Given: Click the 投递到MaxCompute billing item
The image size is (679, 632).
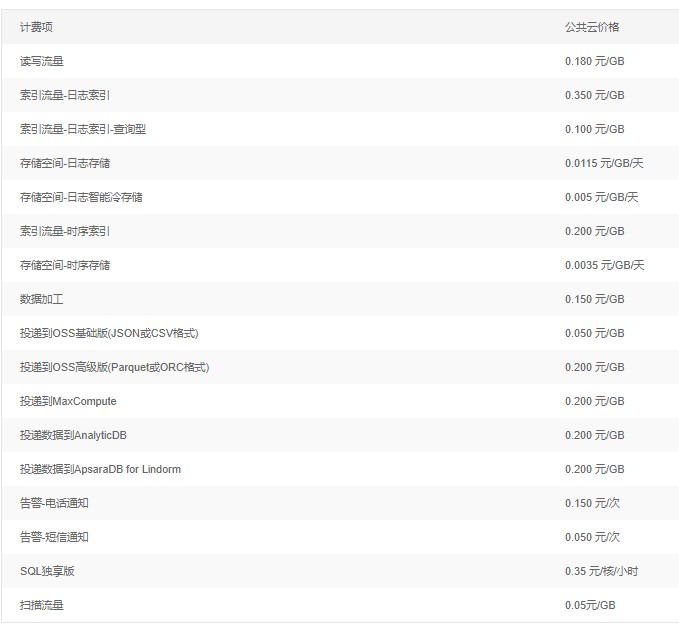Looking at the screenshot, I should (68, 401).
